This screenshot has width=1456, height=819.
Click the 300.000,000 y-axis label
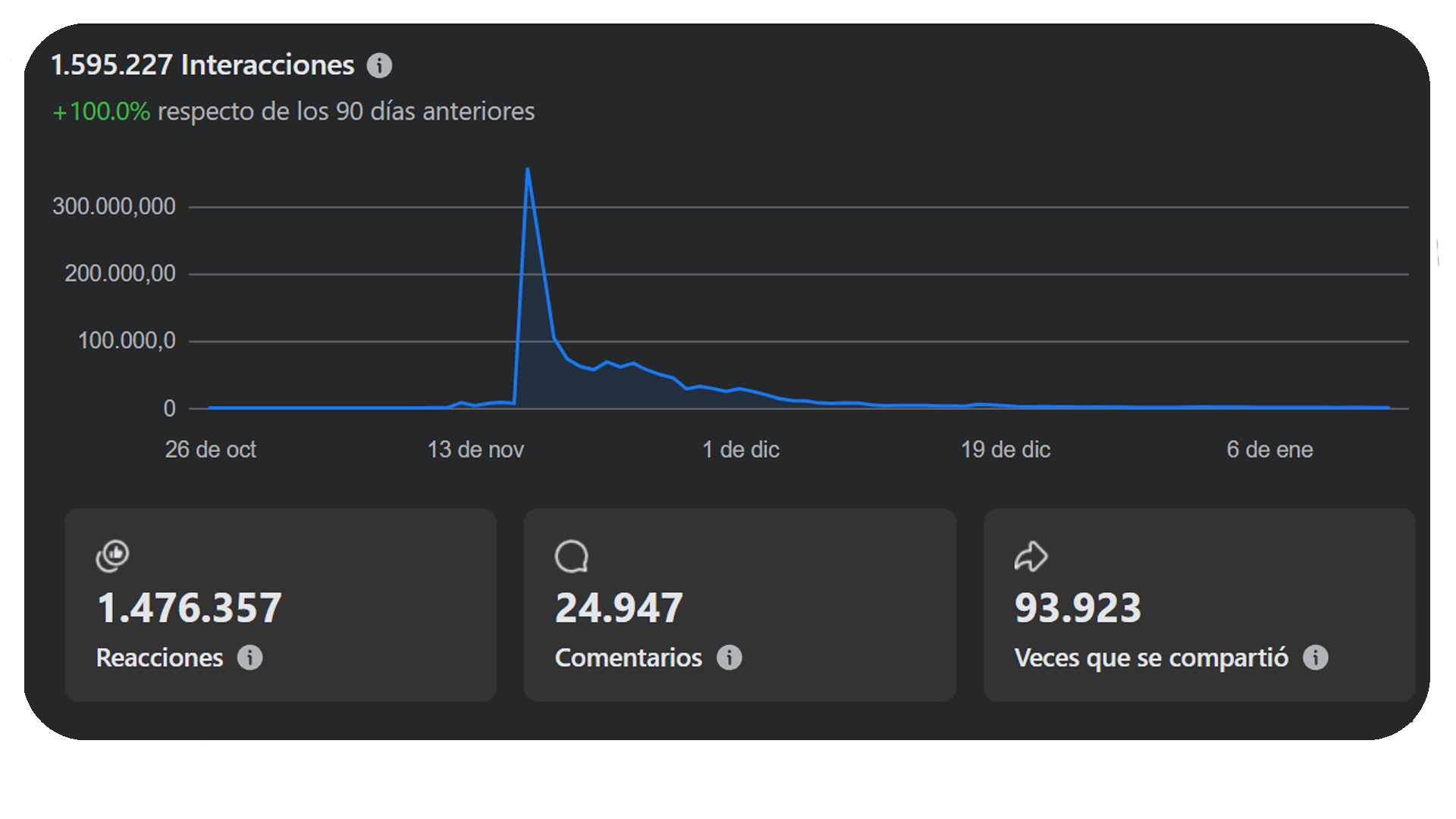(x=114, y=206)
